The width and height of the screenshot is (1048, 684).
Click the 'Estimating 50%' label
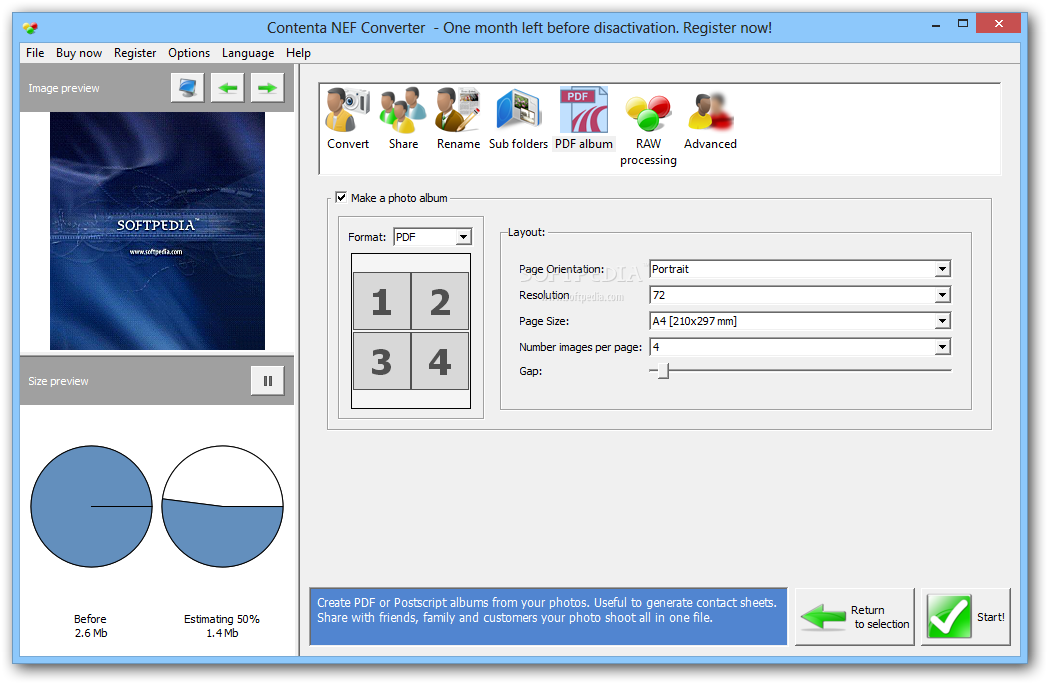click(x=222, y=619)
